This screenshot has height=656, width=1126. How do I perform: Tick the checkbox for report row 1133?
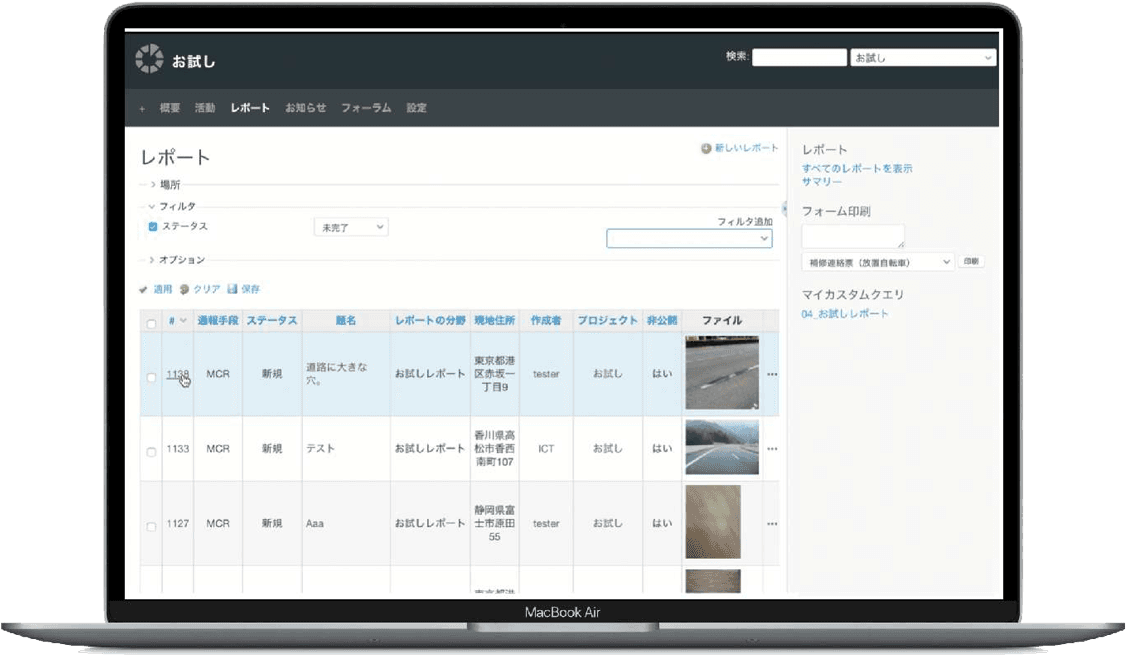click(x=152, y=452)
